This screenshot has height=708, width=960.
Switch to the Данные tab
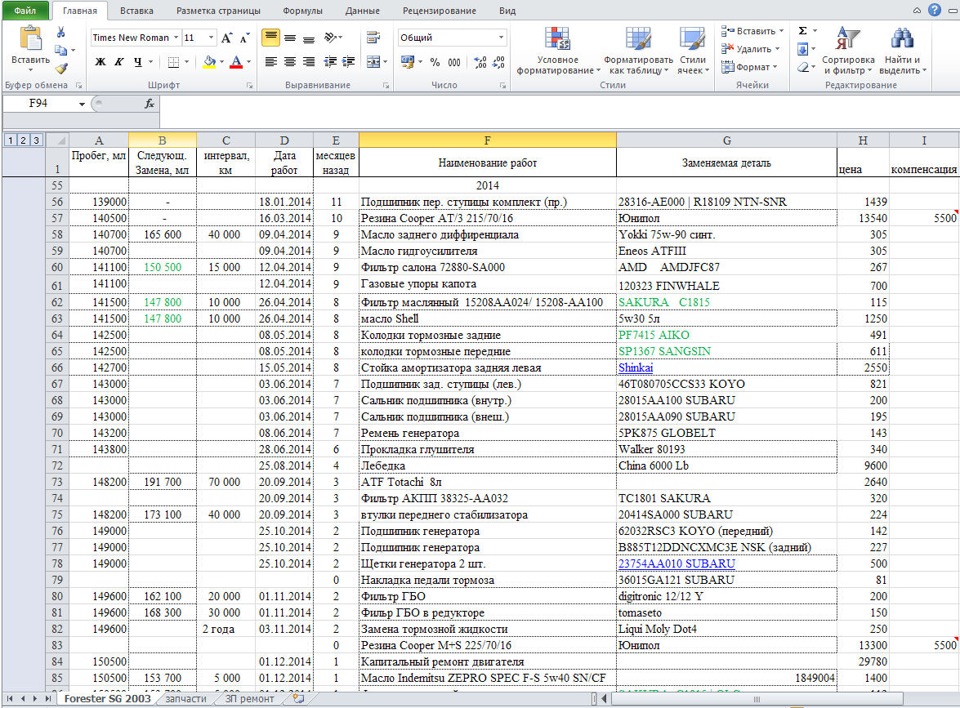(362, 10)
